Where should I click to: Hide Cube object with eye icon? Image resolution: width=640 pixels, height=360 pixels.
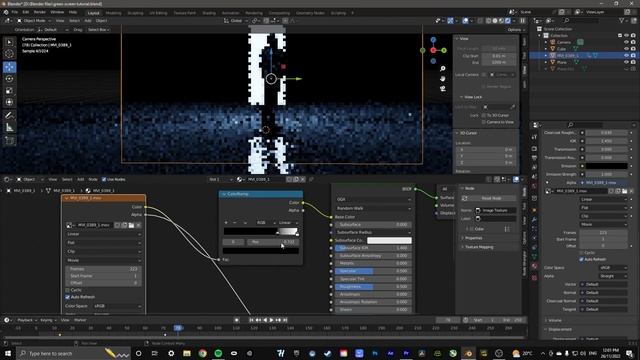(626, 49)
